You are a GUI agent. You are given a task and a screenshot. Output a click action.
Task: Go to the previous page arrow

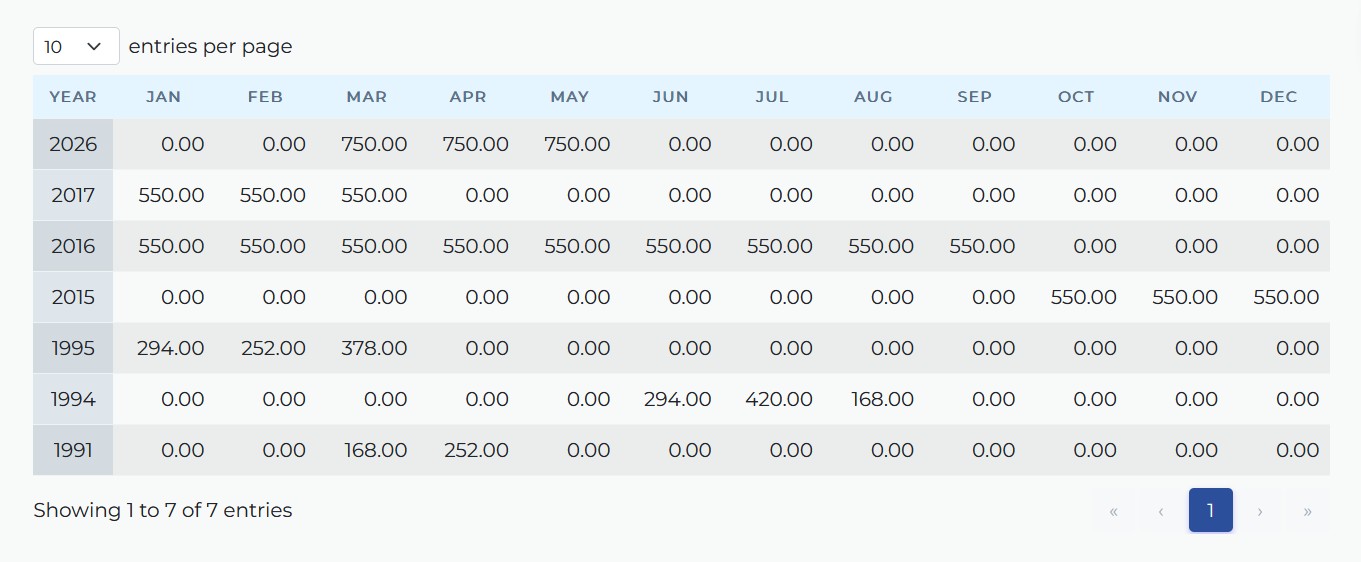tap(1161, 511)
